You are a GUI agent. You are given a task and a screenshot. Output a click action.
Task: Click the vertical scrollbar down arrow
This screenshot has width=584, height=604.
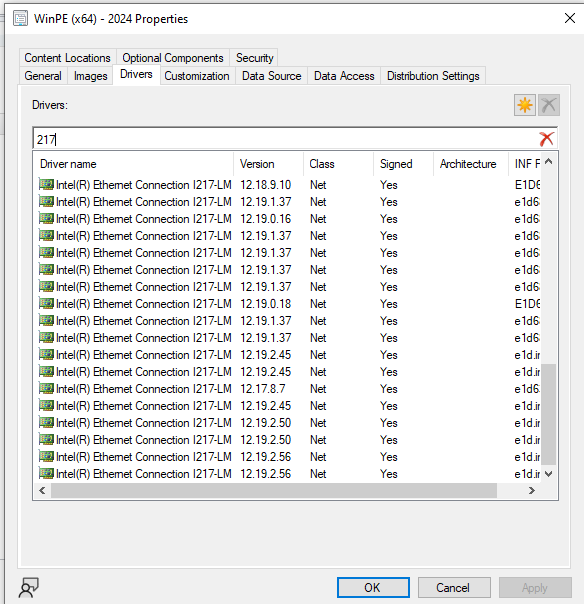(x=549, y=474)
